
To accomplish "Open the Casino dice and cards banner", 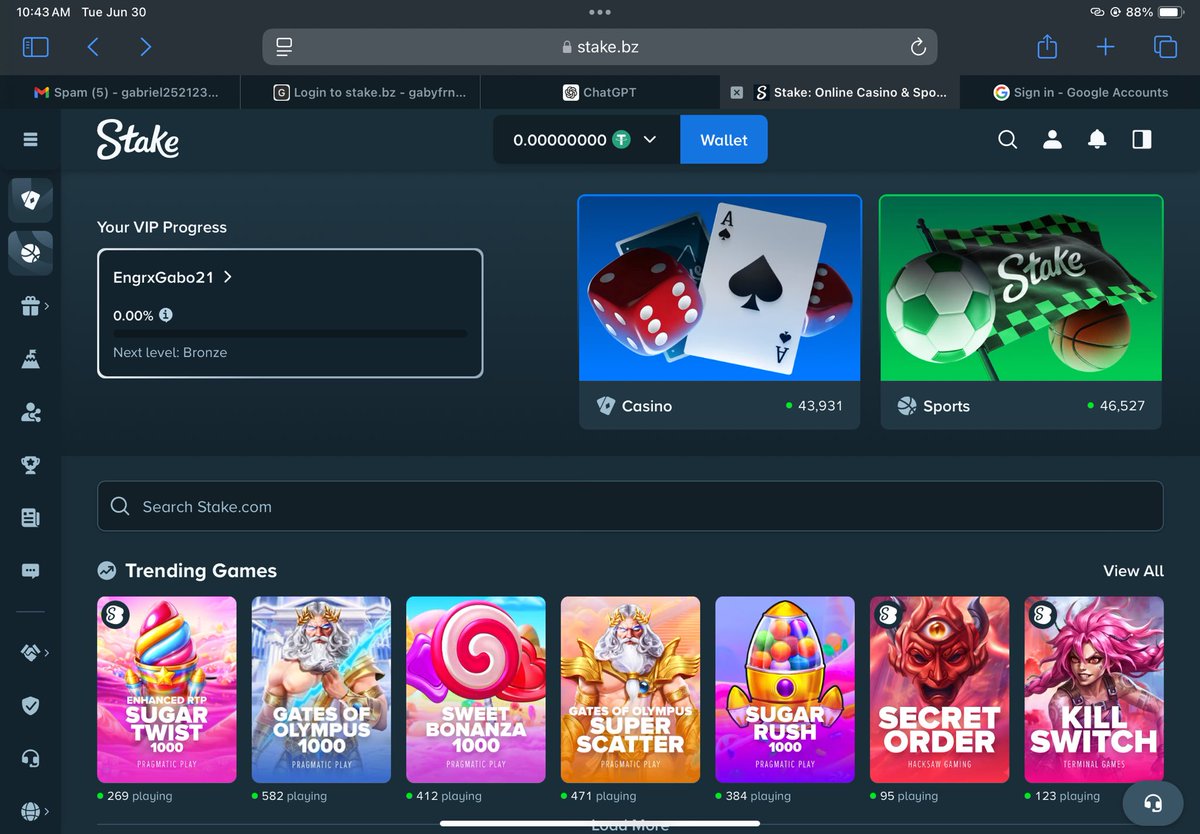I will (x=720, y=288).
